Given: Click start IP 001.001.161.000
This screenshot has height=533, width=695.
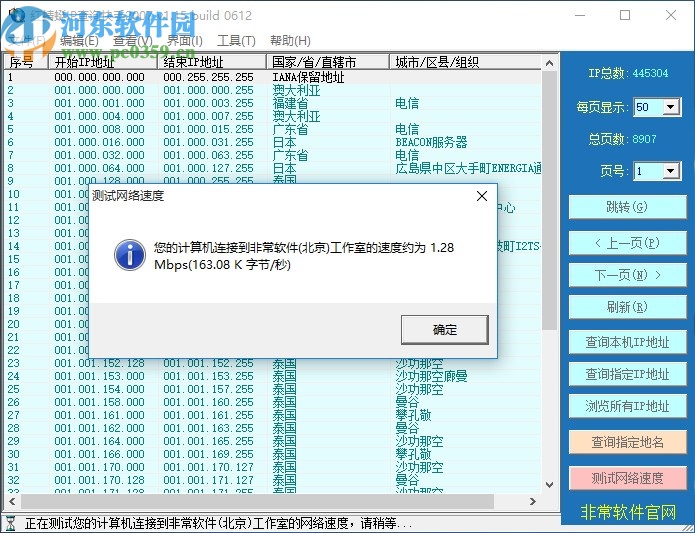Looking at the screenshot, I should click(x=99, y=415).
